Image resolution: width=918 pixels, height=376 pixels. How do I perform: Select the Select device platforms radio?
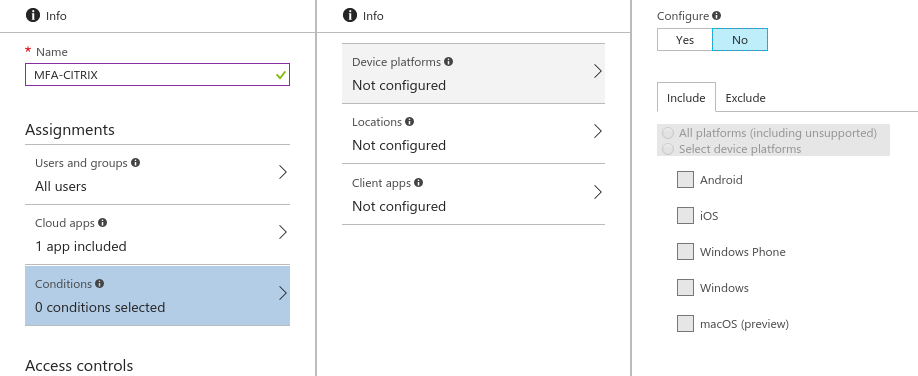[668, 149]
